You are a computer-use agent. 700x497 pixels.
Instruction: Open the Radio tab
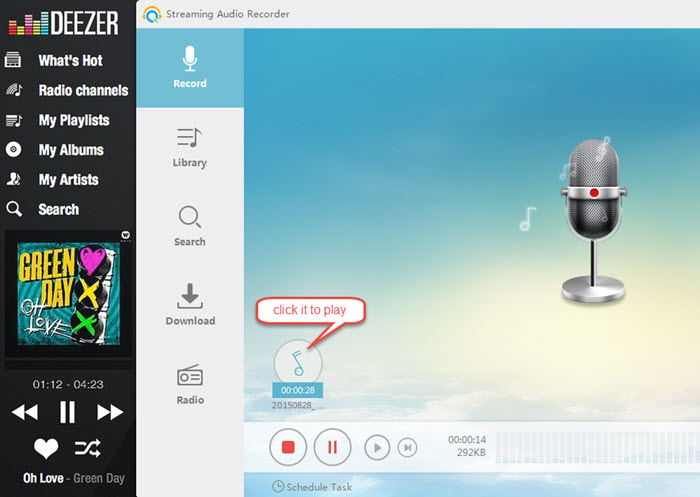(x=190, y=384)
